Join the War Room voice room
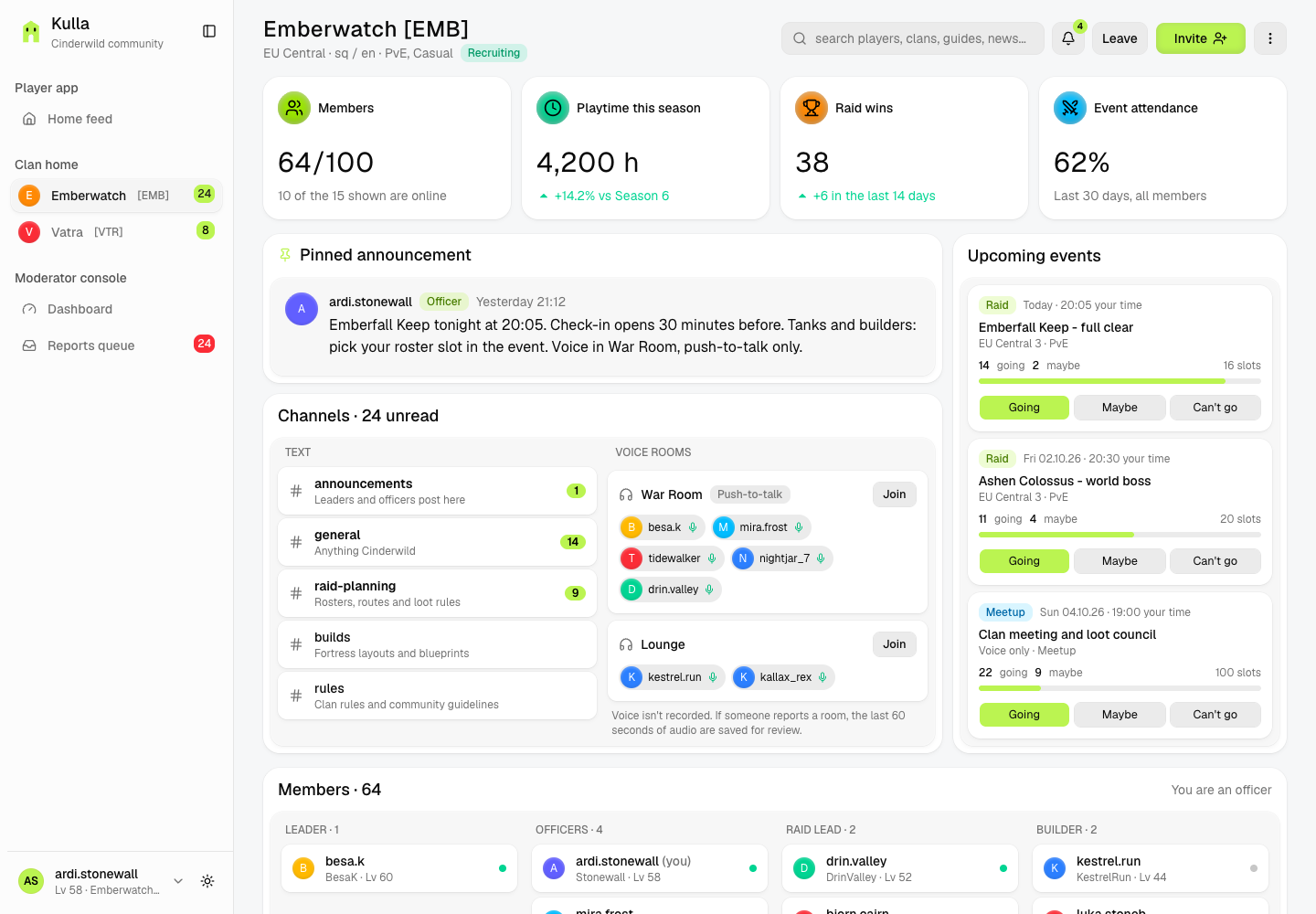The width and height of the screenshot is (1316, 914). [894, 494]
